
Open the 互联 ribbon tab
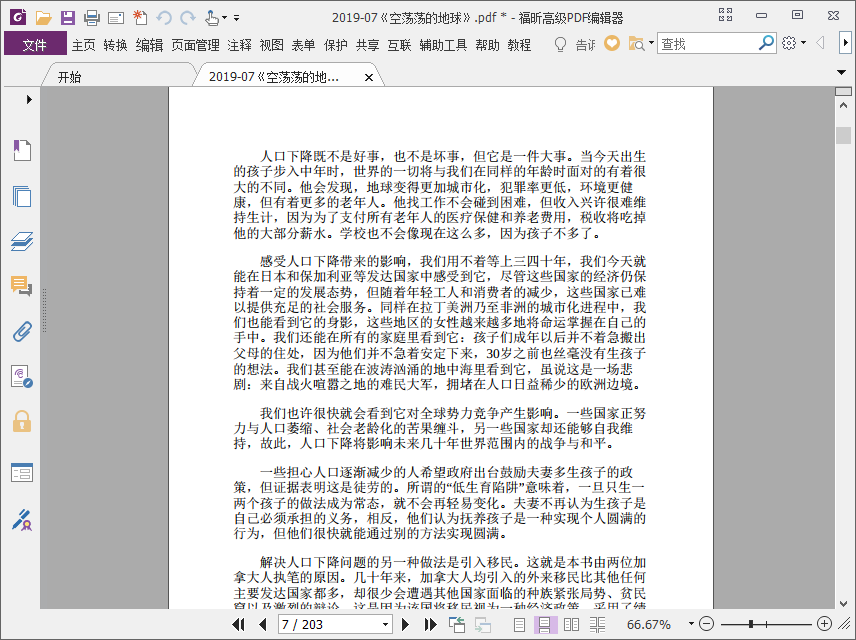point(399,45)
